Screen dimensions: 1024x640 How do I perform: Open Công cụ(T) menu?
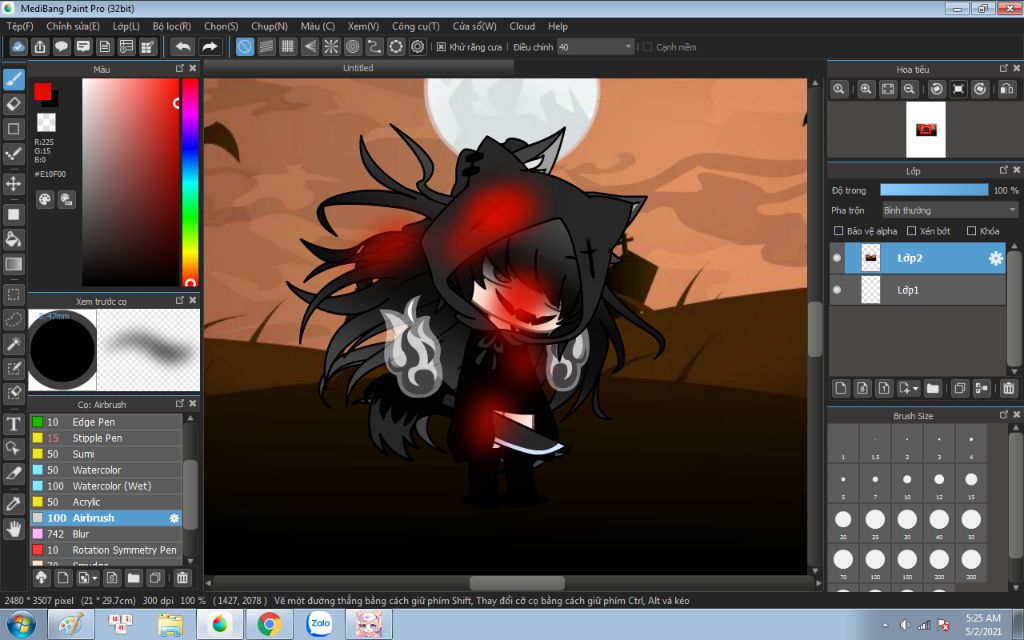(415, 26)
